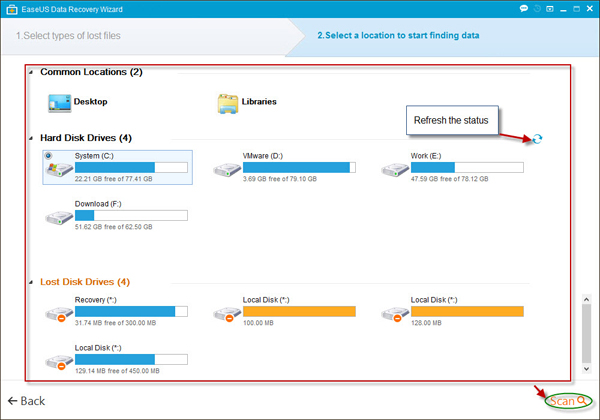Screen dimensions: 600x420
Task: Select the Libraries folder icon
Action: click(228, 102)
